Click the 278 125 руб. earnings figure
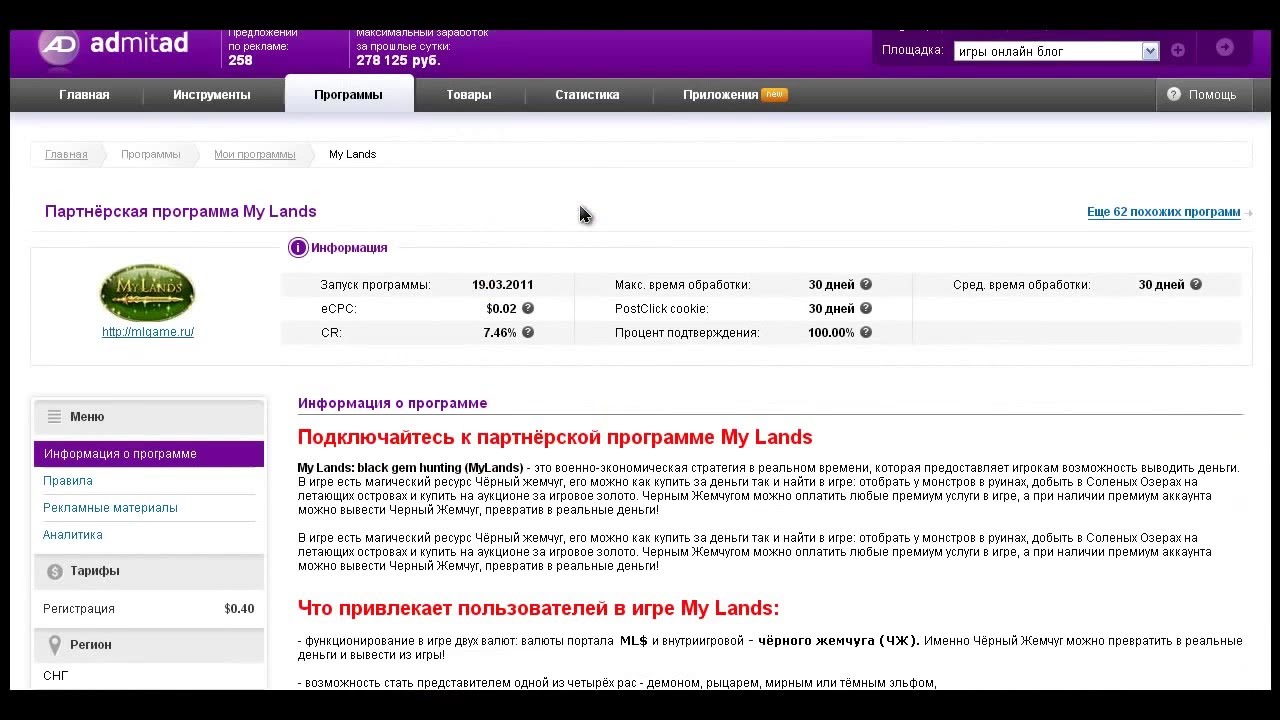1280x720 pixels. (398, 60)
